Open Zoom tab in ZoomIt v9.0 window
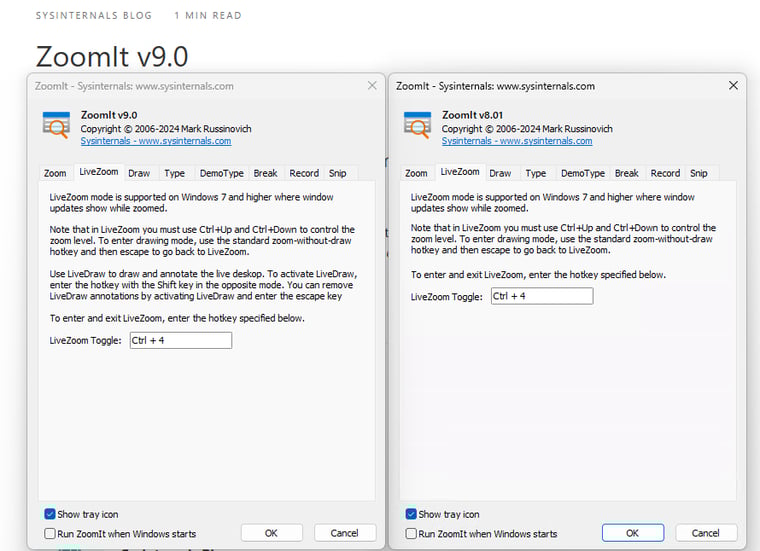Screen dimensions: 760x551 [x=55, y=173]
